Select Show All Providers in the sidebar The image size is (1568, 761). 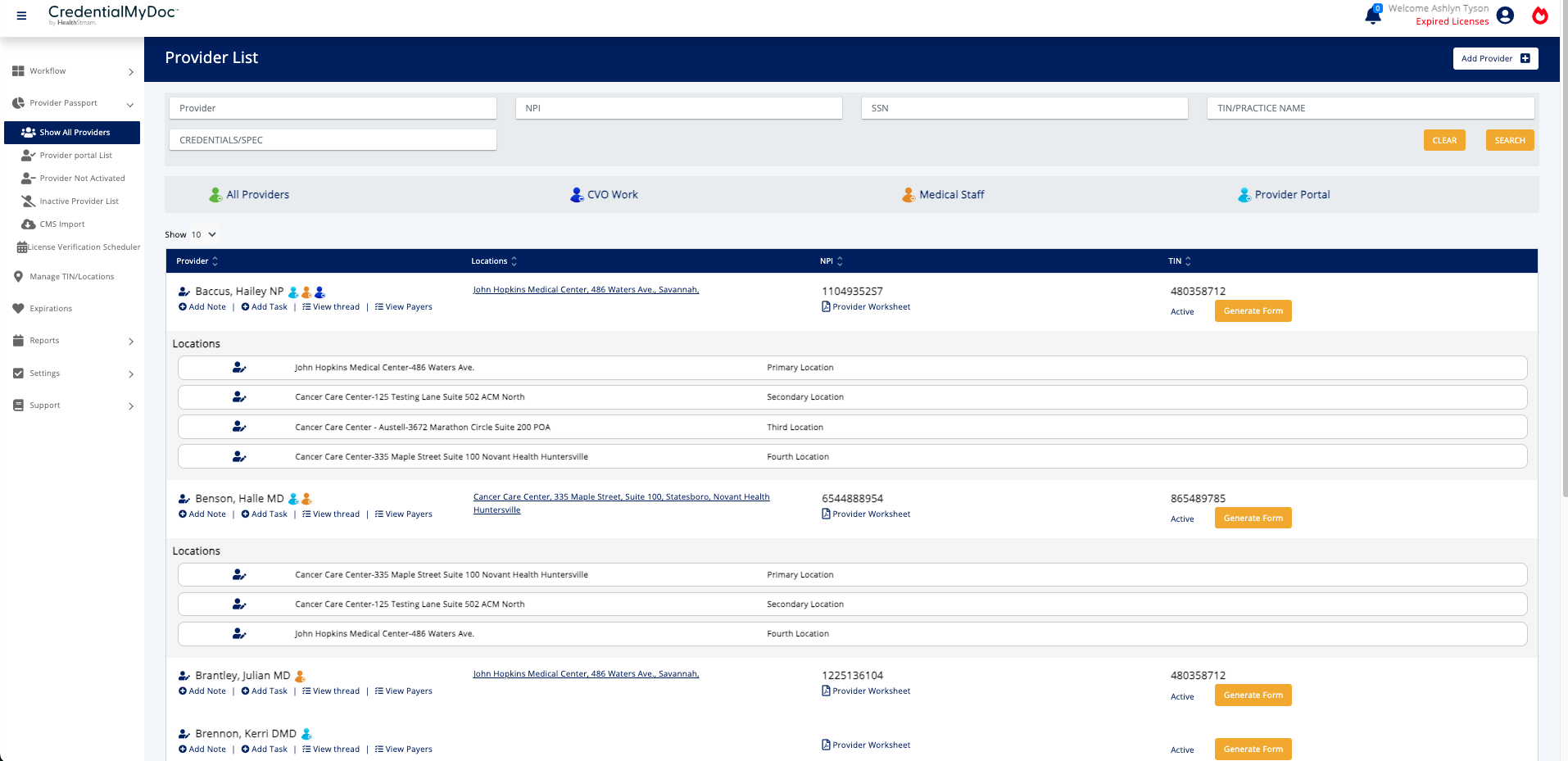(75, 132)
